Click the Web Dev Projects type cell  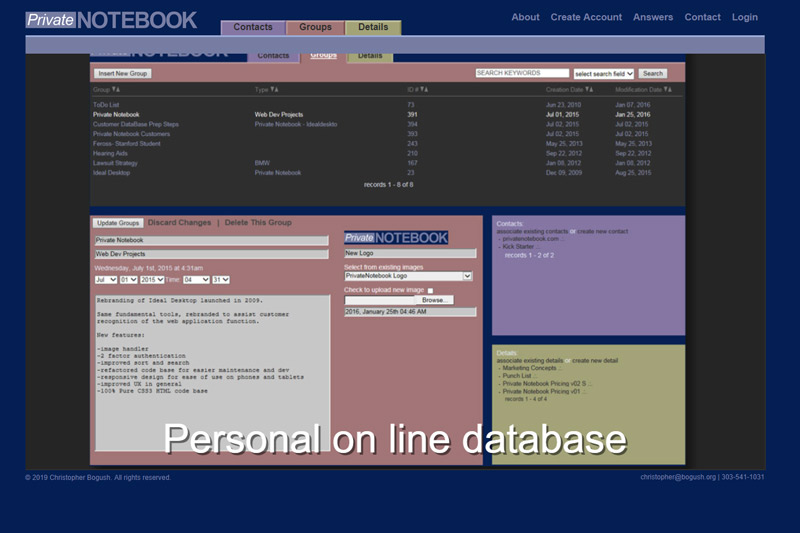click(279, 115)
